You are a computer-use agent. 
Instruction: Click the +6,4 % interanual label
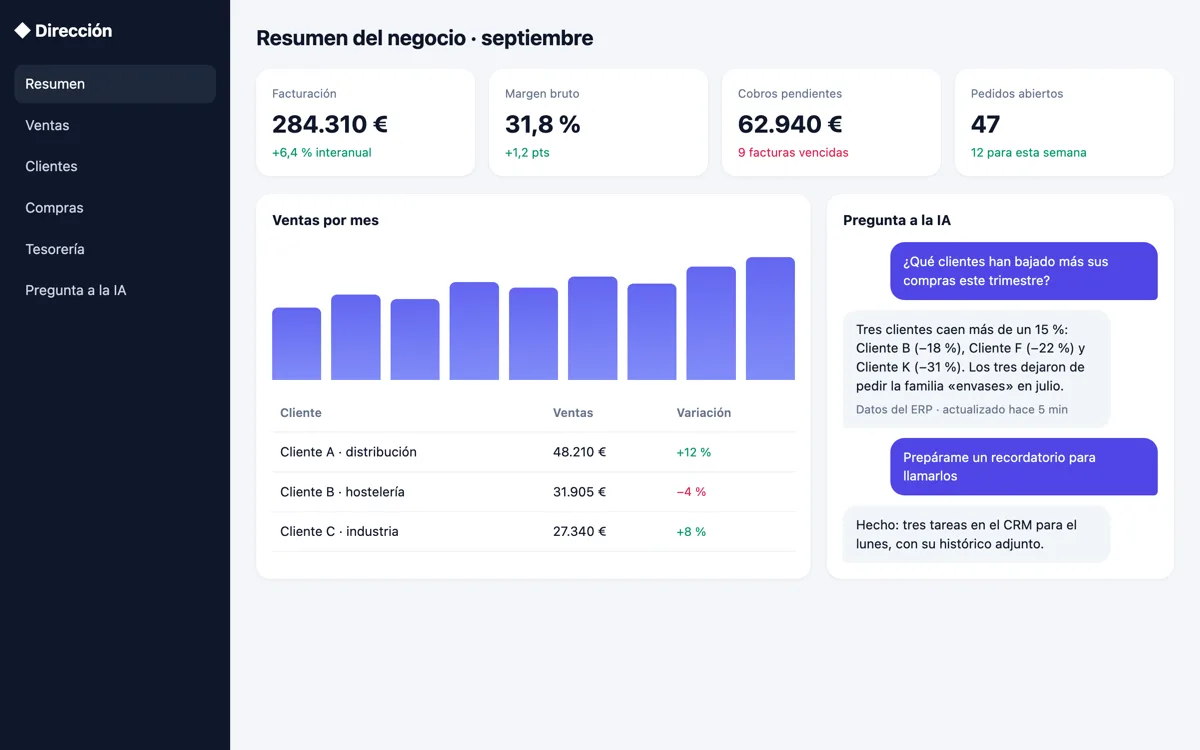(x=322, y=153)
